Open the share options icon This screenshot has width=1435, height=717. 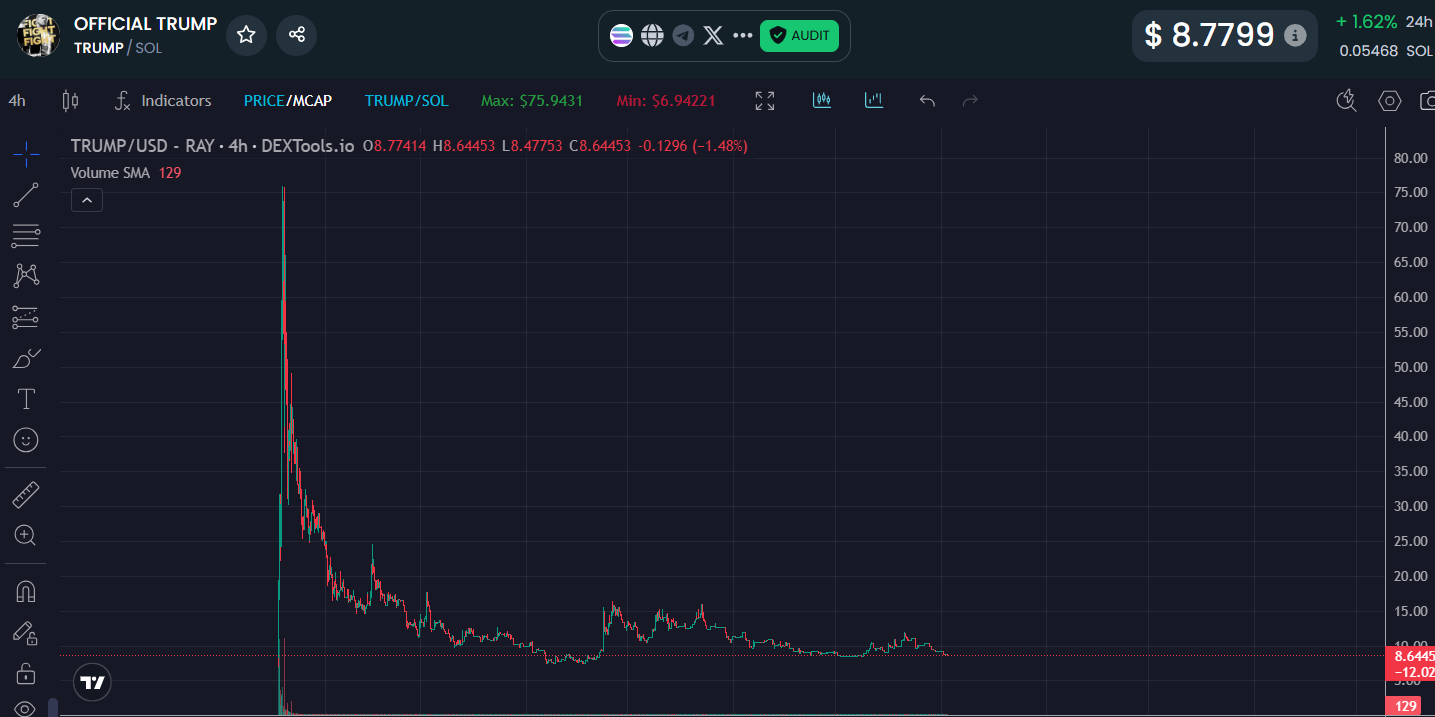[x=297, y=35]
